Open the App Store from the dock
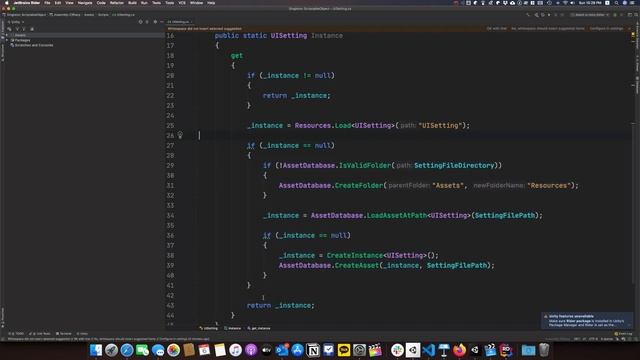 (x=298, y=350)
